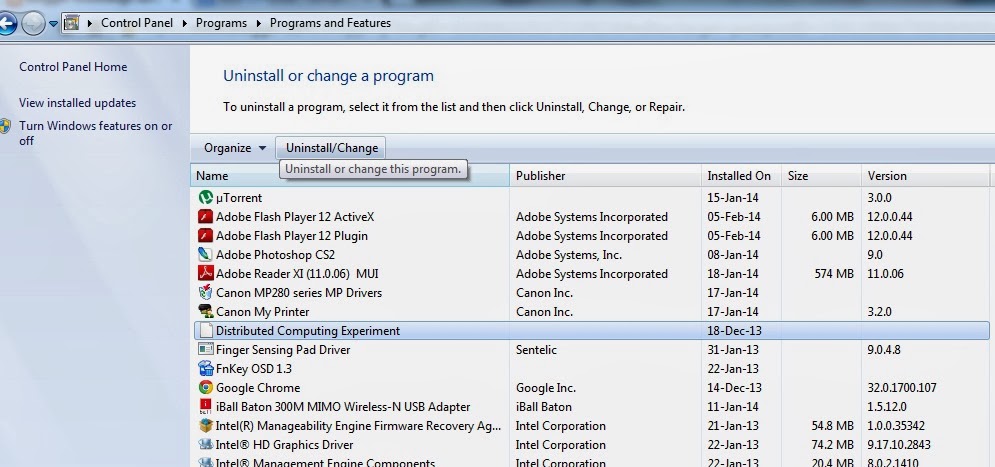Click the Adobe Flash Player 12 ActiveX icon
Image resolution: width=995 pixels, height=467 pixels.
tap(206, 216)
